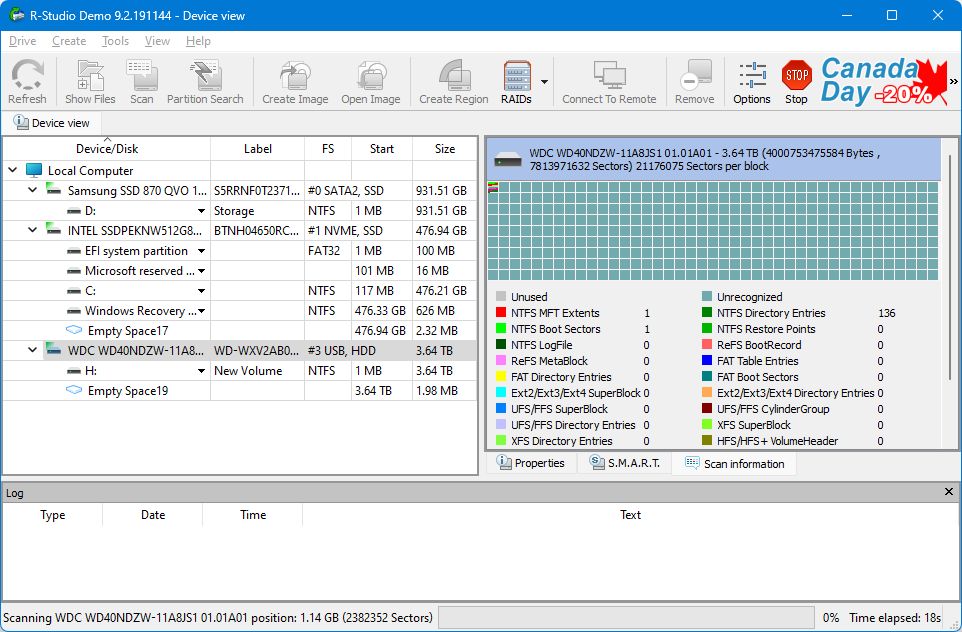Image resolution: width=962 pixels, height=632 pixels.
Task: Click the FAT Table Entries blue swatch
Action: tap(707, 360)
